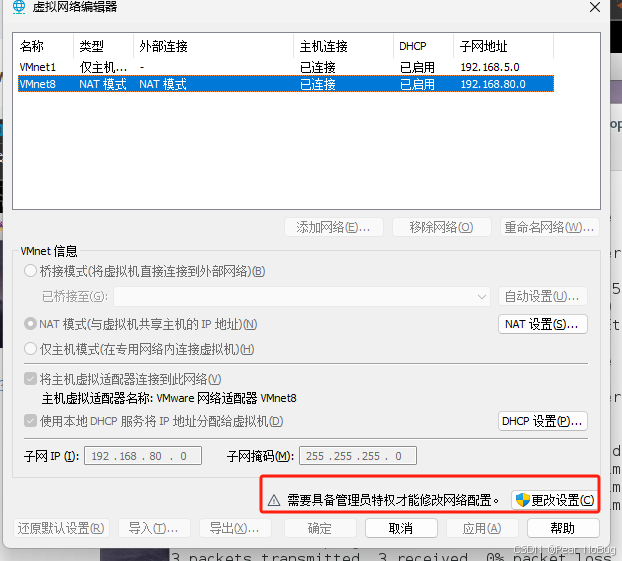Click the 需要具备管理员特权 notice text
This screenshot has height=561, width=622.
coord(393,500)
